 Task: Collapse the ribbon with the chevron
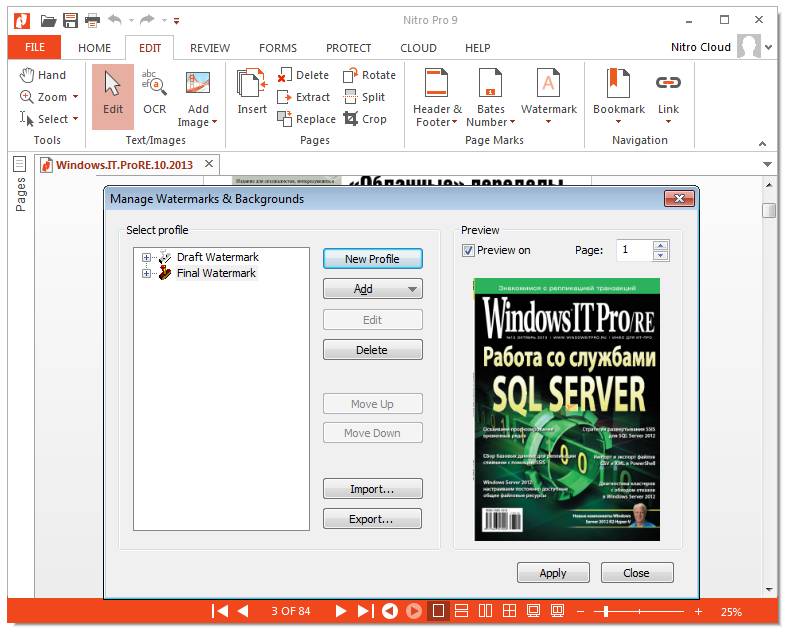tap(762, 144)
